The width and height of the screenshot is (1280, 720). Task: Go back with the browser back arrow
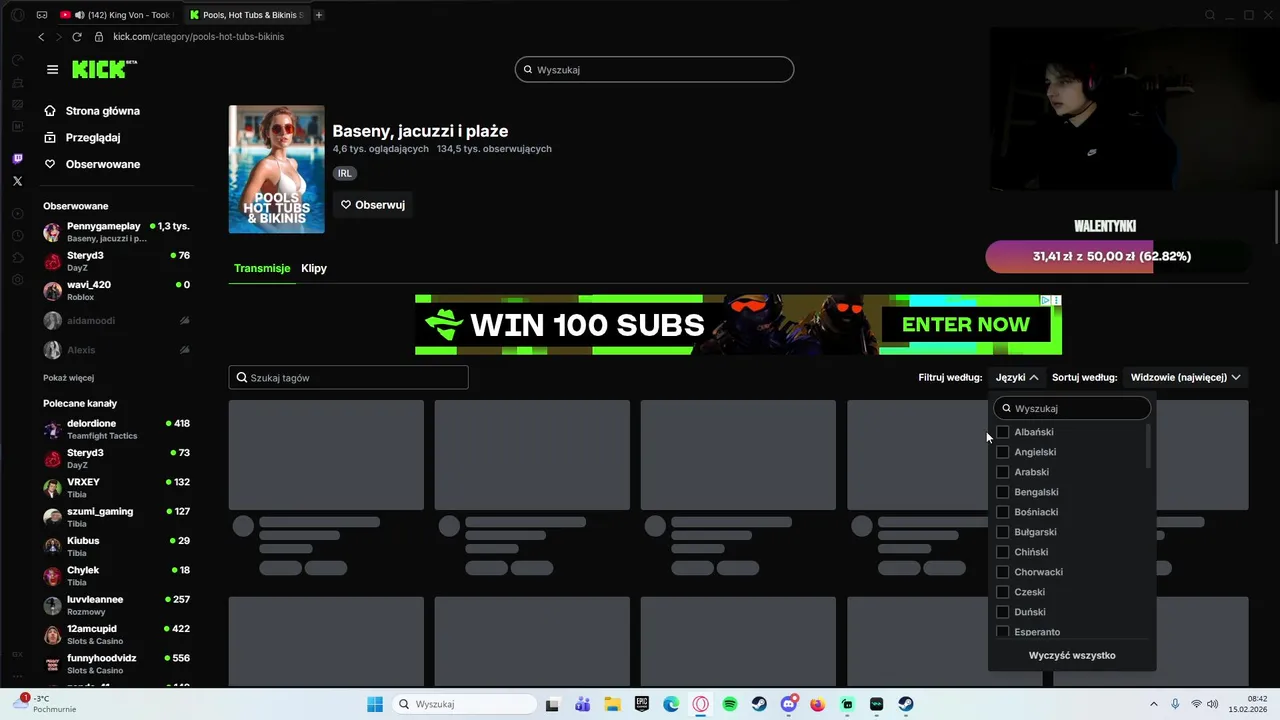click(41, 37)
